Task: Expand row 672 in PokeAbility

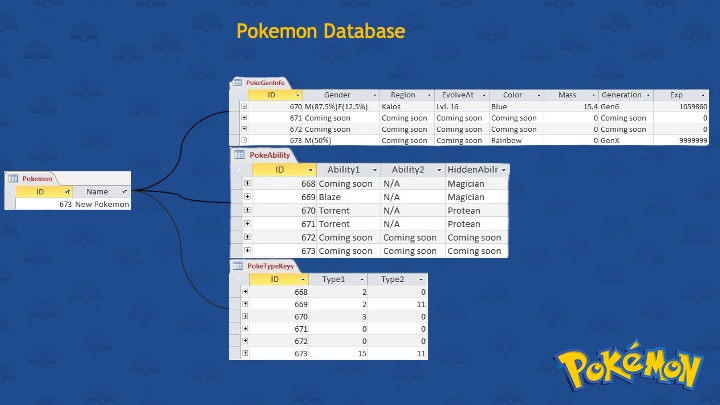Action: [247, 237]
